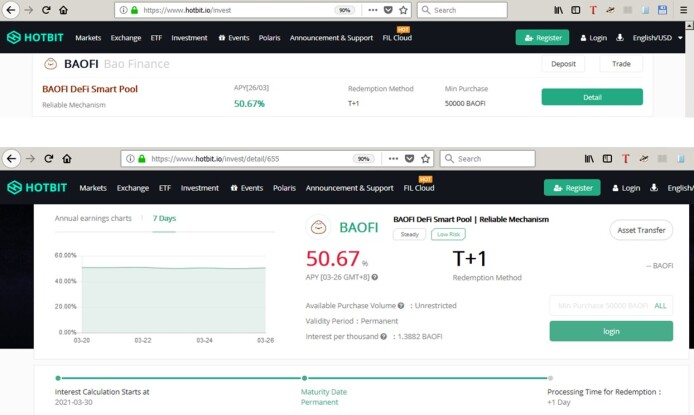The height and width of the screenshot is (415, 694).
Task: Click the page actions ellipsis in top browser
Action: pos(373,10)
